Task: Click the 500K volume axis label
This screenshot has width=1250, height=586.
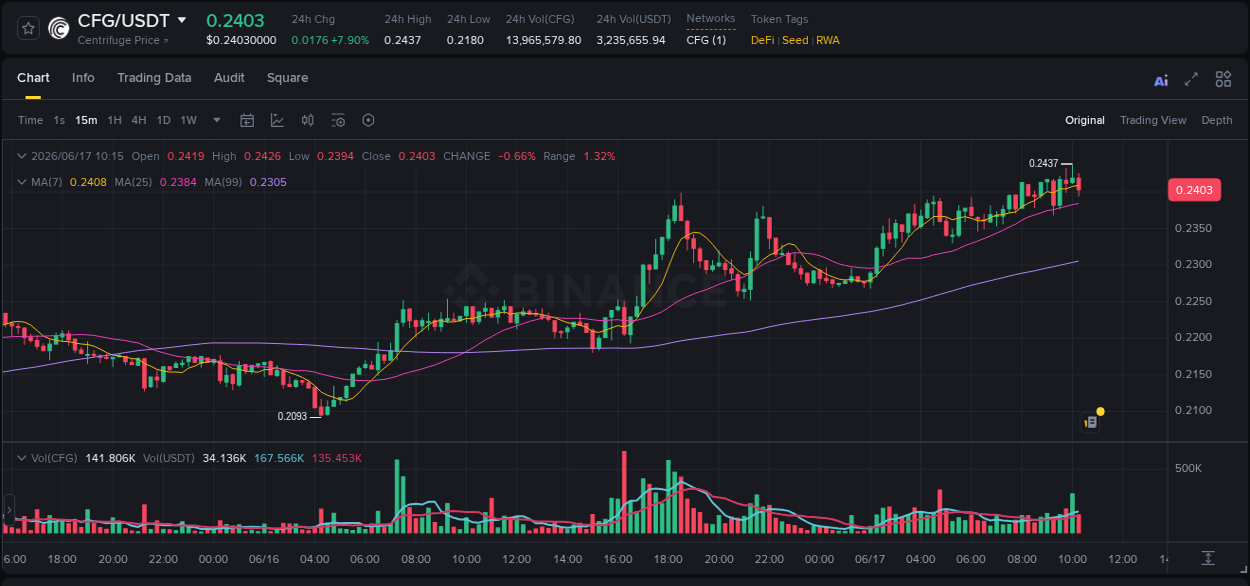Action: pos(1187,468)
